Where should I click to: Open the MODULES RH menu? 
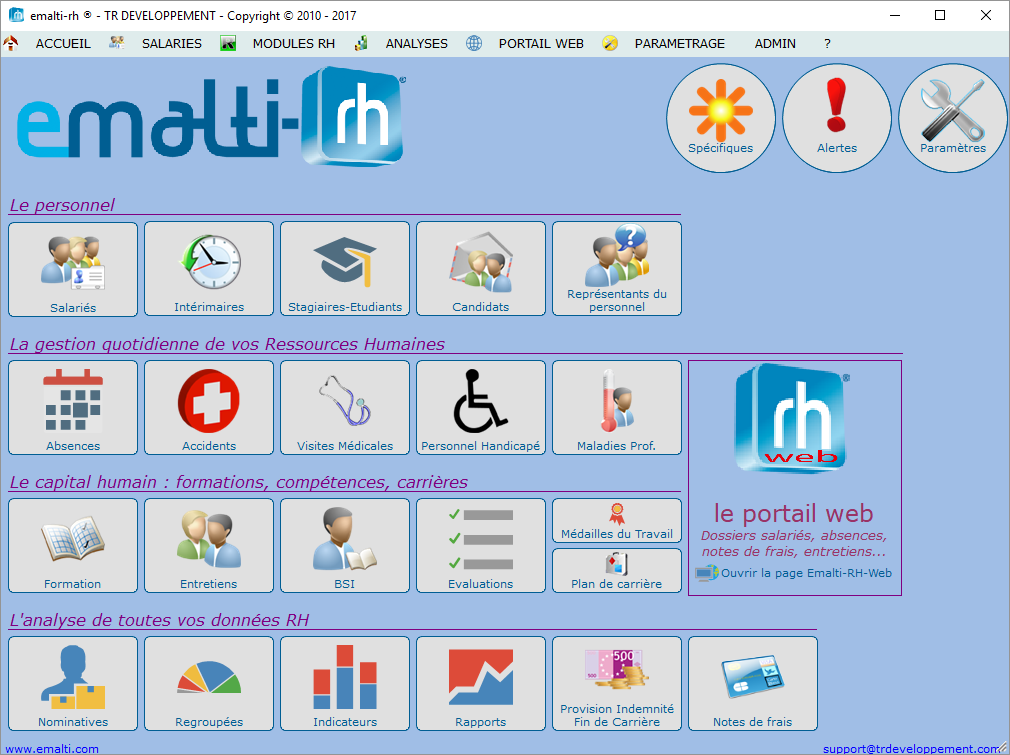294,44
